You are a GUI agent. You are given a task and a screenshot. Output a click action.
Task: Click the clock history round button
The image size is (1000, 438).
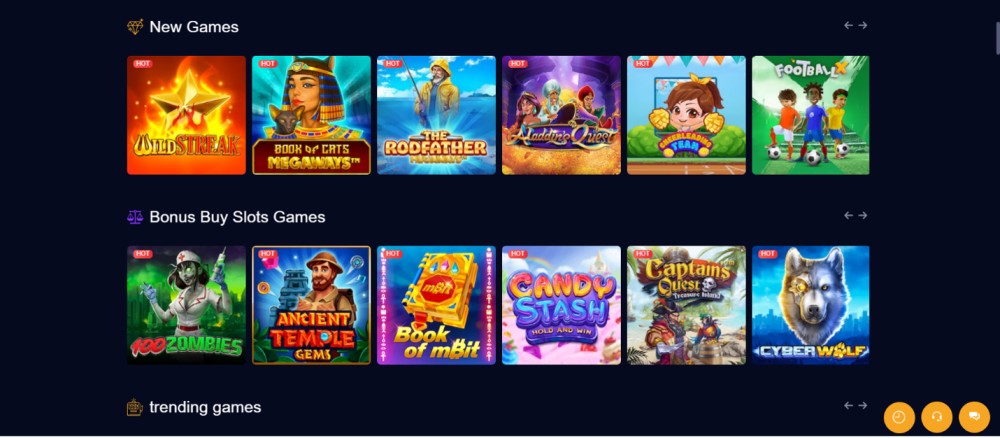pyautogui.click(x=899, y=417)
